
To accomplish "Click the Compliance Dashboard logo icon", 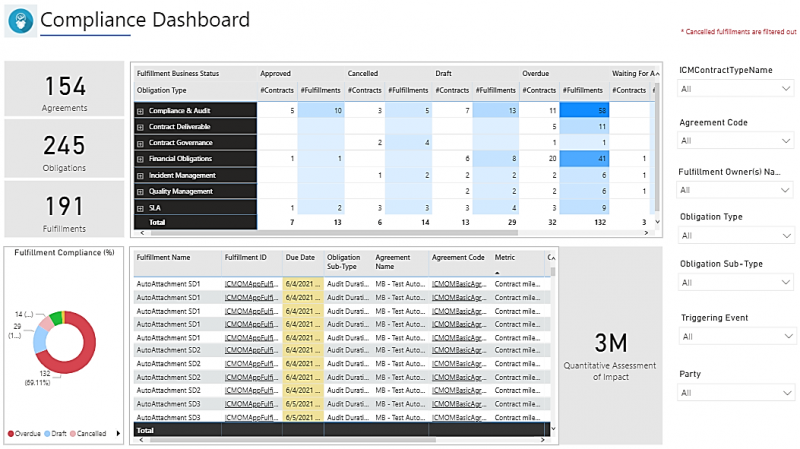I will click(21, 21).
